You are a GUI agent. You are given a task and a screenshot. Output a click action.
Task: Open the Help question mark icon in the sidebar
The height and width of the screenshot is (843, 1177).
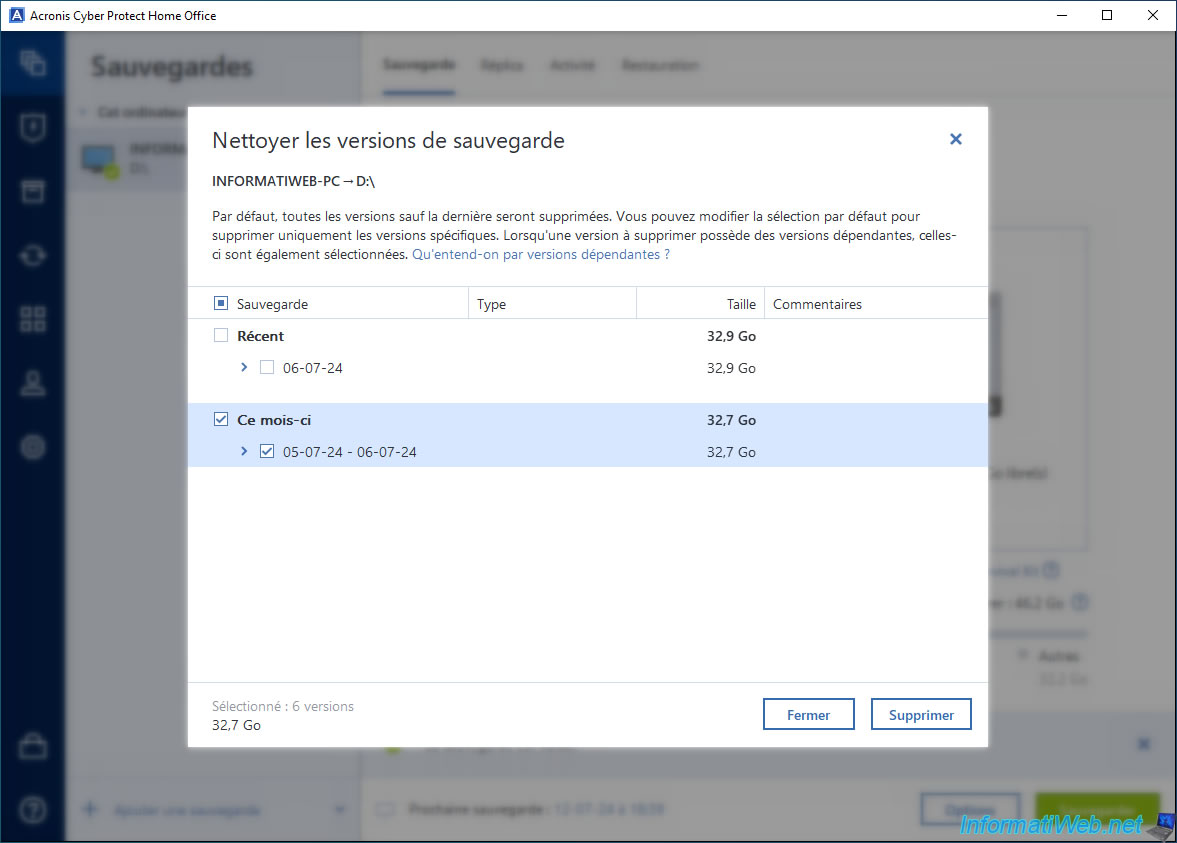click(33, 809)
